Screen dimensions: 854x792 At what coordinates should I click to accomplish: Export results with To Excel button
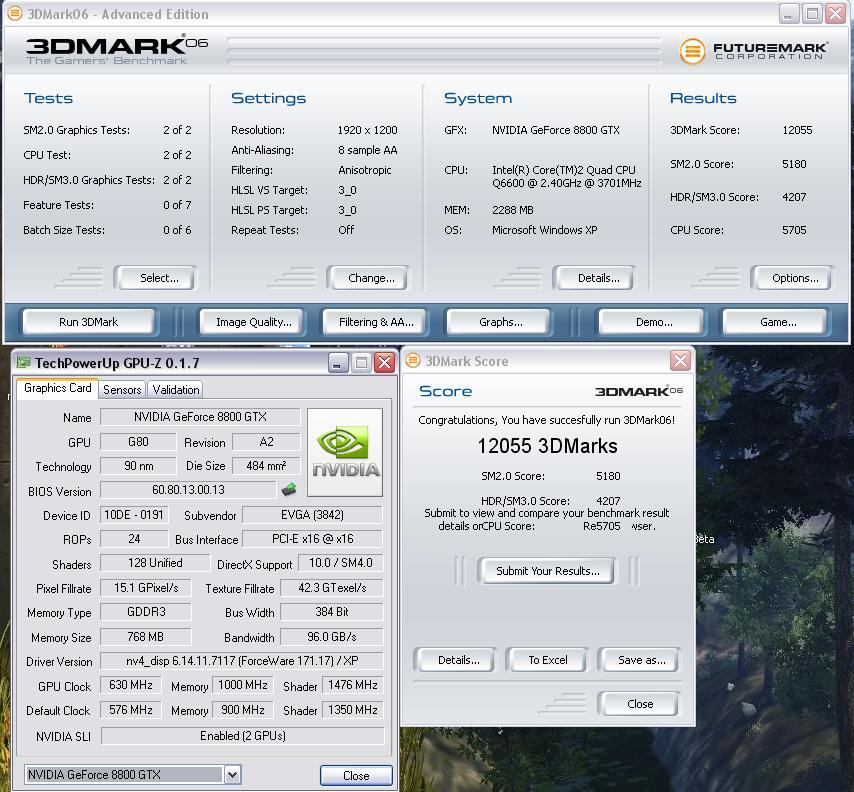click(547, 660)
